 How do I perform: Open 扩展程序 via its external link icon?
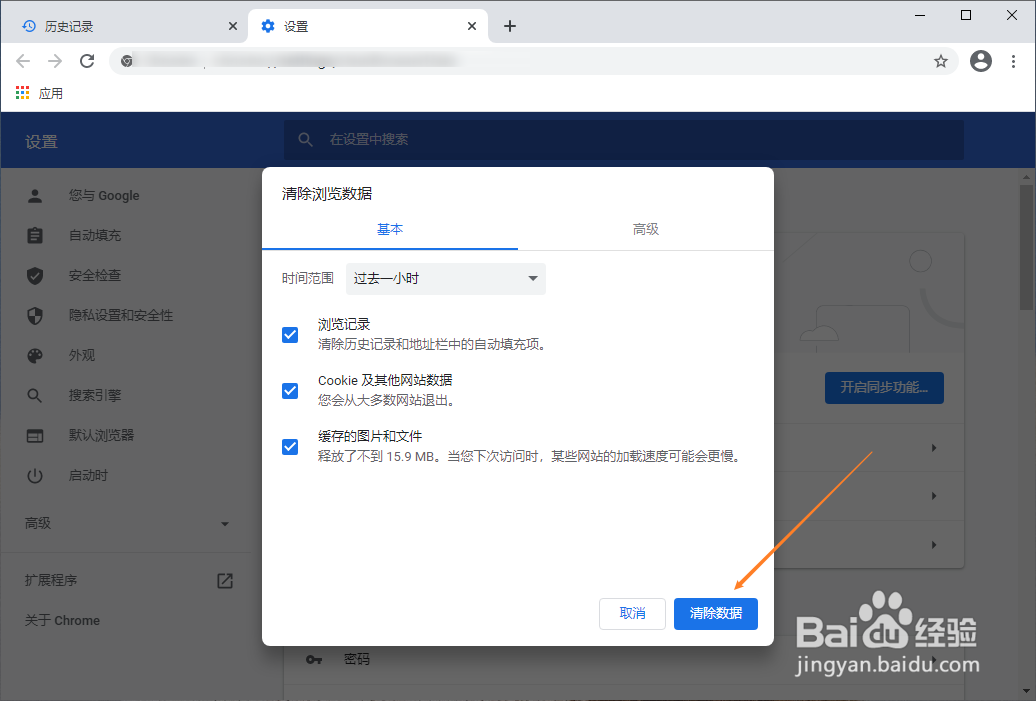[225, 580]
